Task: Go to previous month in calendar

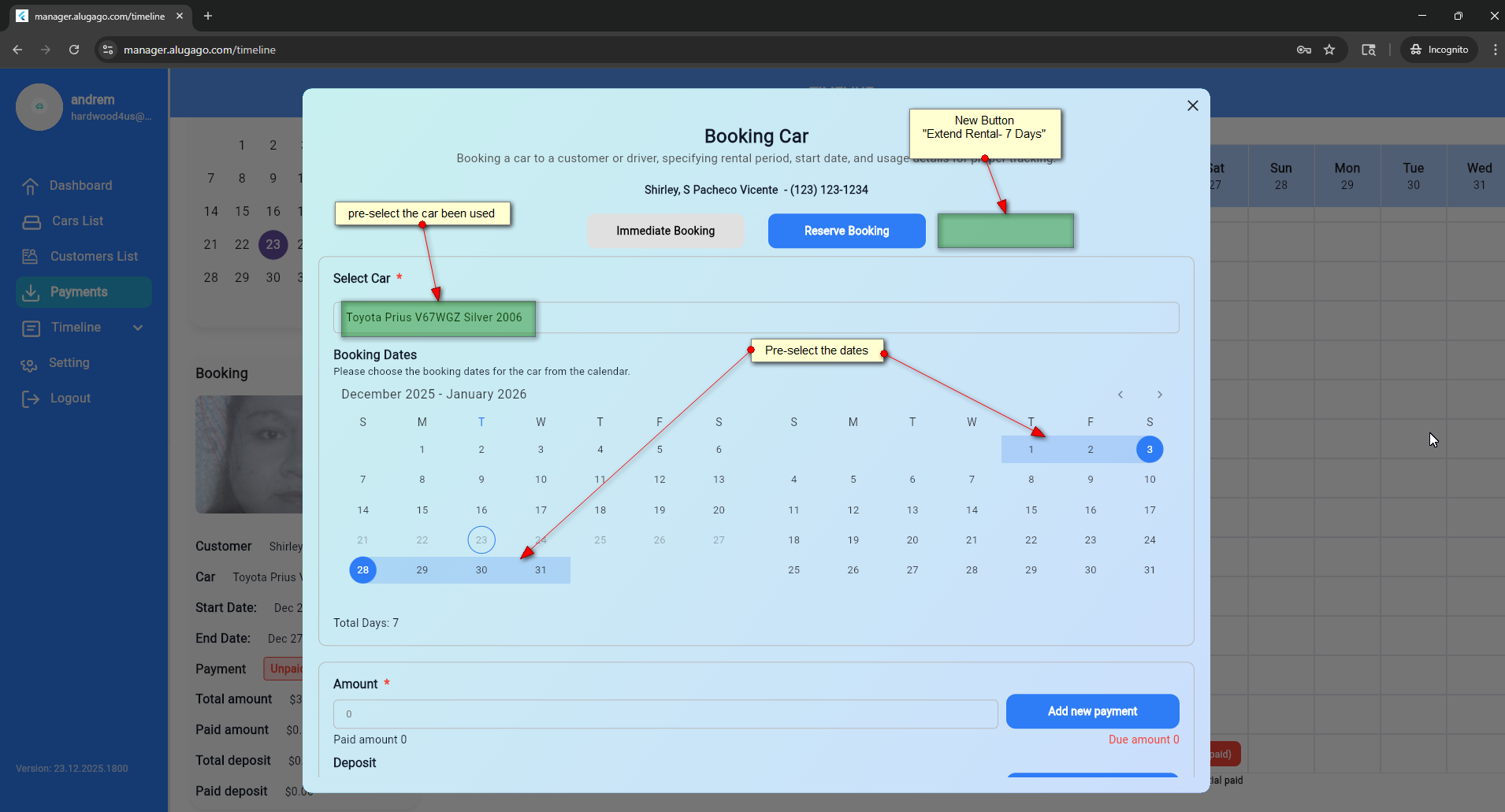Action: [1120, 395]
